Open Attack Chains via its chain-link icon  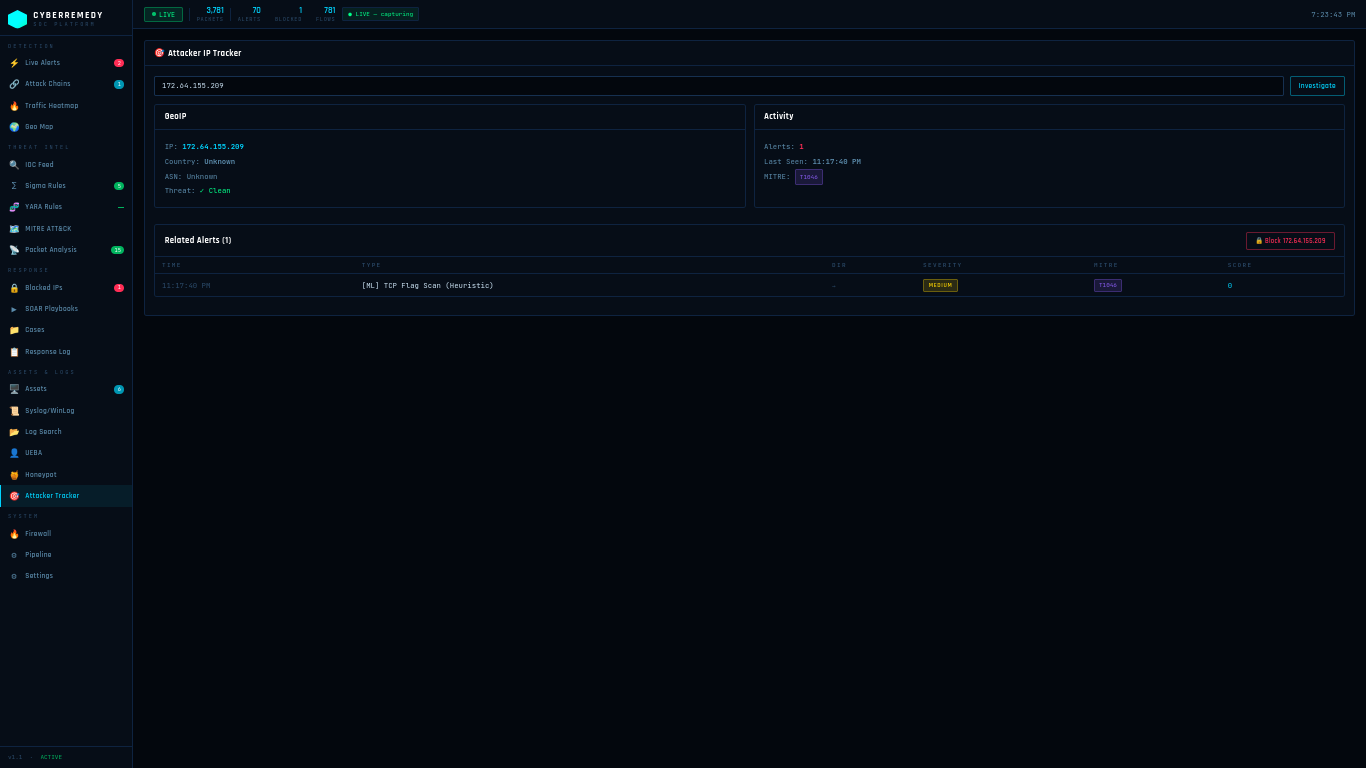click(14, 84)
